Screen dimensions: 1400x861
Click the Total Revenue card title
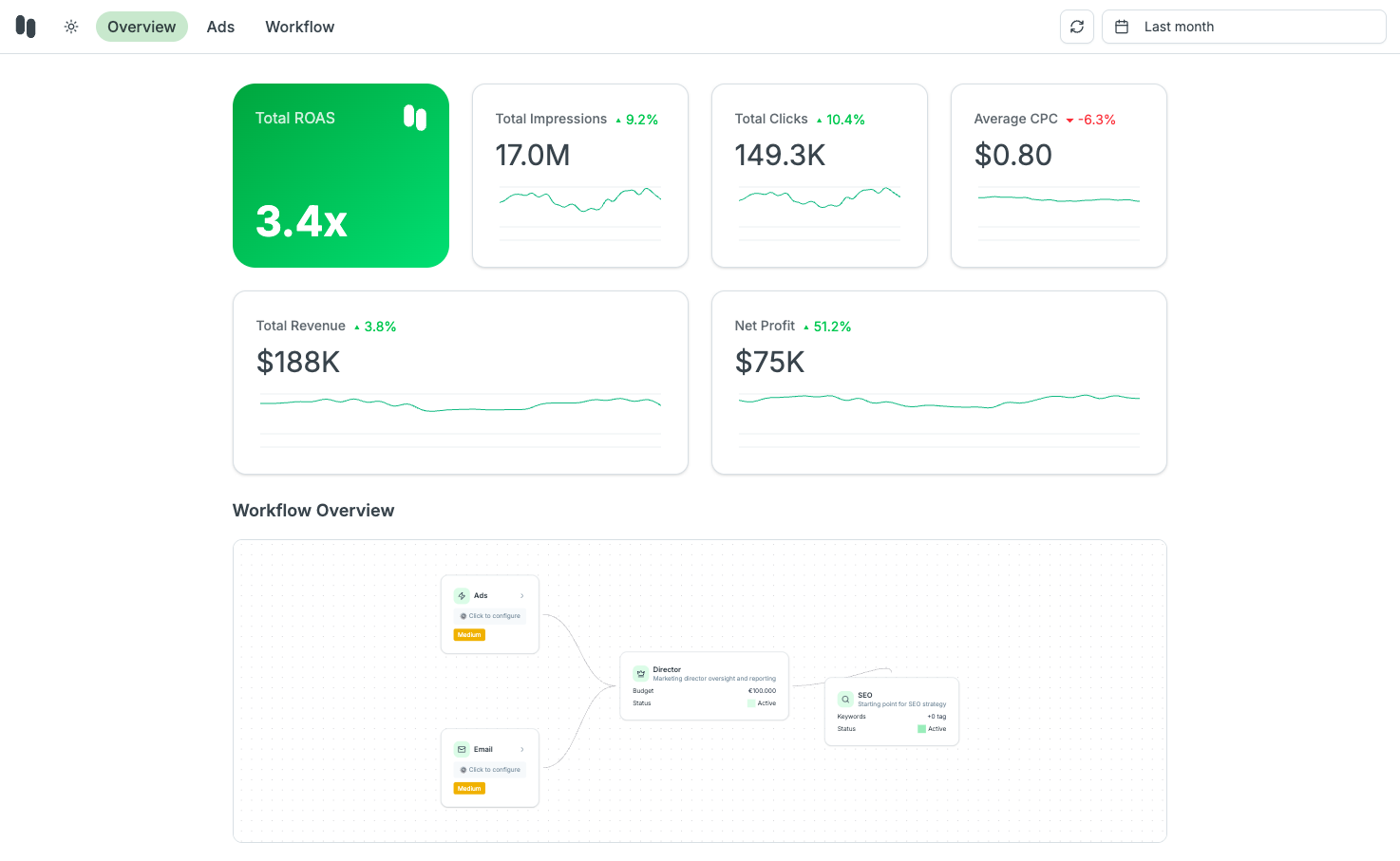[x=301, y=326]
